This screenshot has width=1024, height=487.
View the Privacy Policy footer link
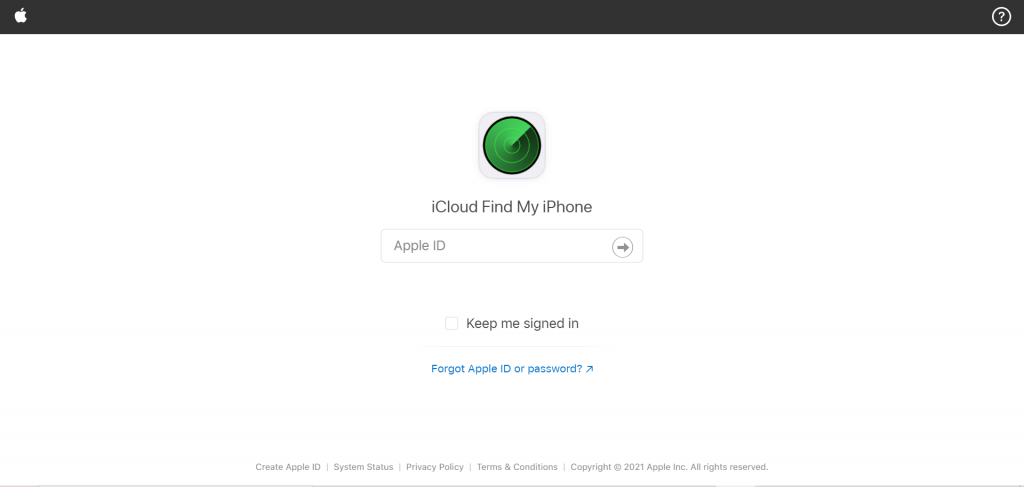coord(435,467)
